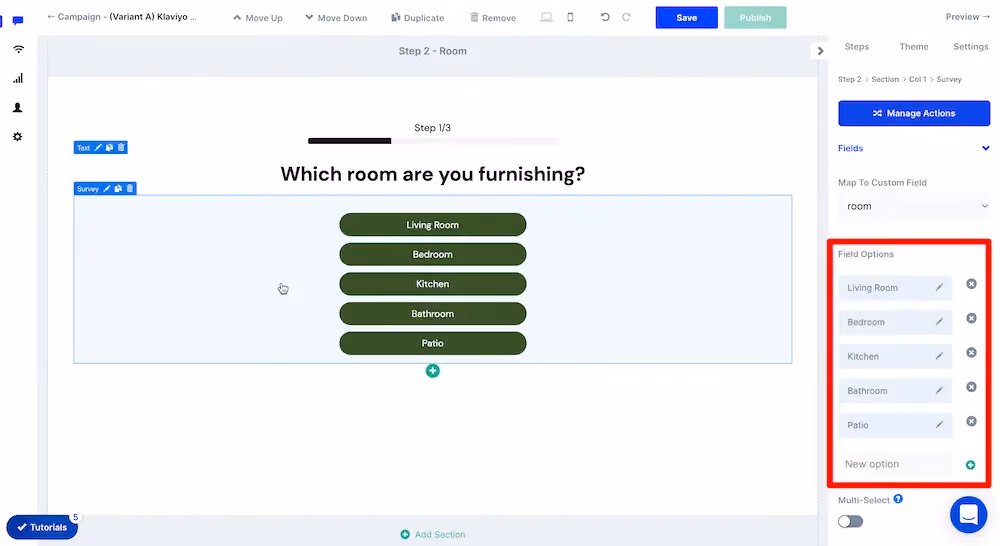Image resolution: width=1000 pixels, height=546 pixels.
Task: Click the Publish button
Action: (x=755, y=17)
